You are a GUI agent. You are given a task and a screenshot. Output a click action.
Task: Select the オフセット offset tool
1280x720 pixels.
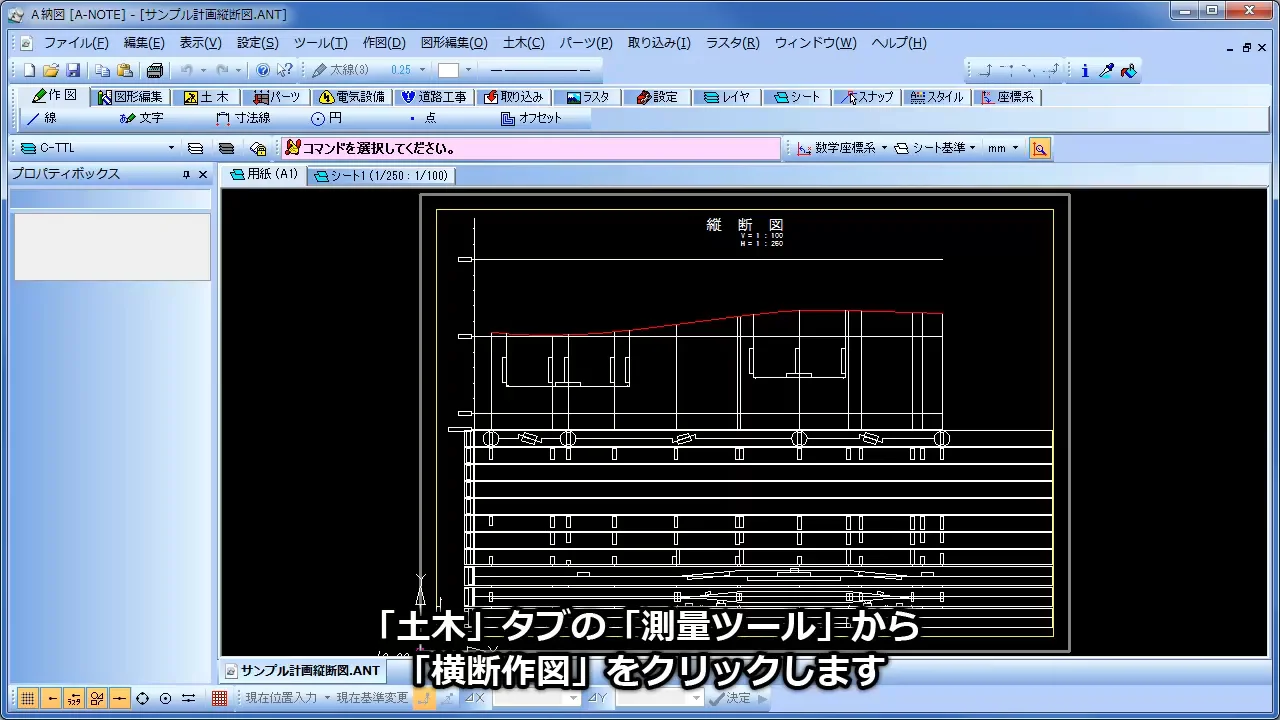[x=532, y=118]
